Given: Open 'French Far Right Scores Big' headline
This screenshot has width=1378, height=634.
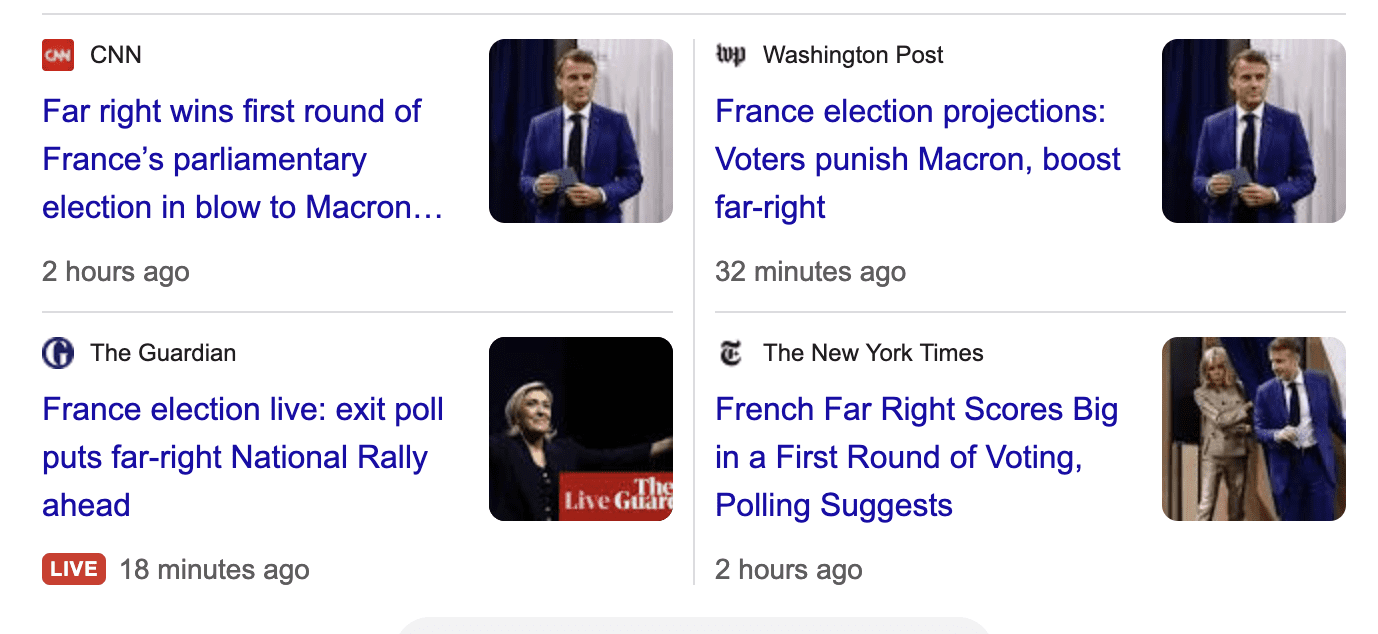Looking at the screenshot, I should 916,457.
